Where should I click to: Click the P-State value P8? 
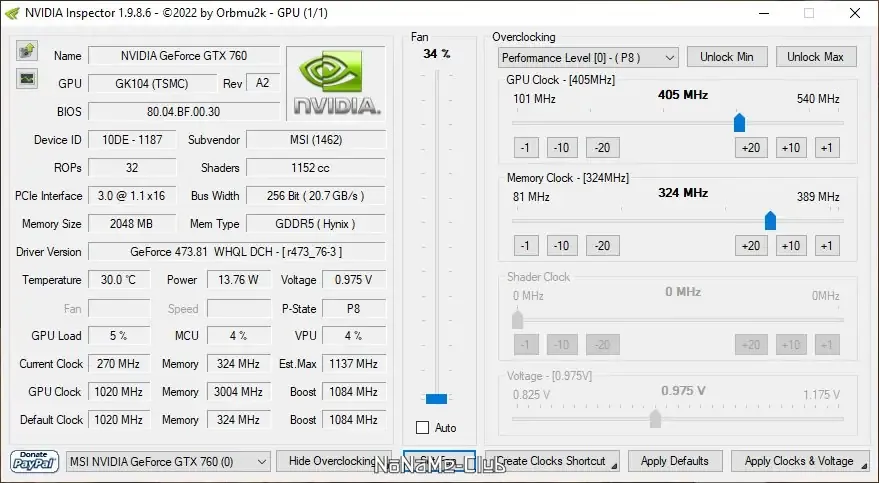click(354, 309)
